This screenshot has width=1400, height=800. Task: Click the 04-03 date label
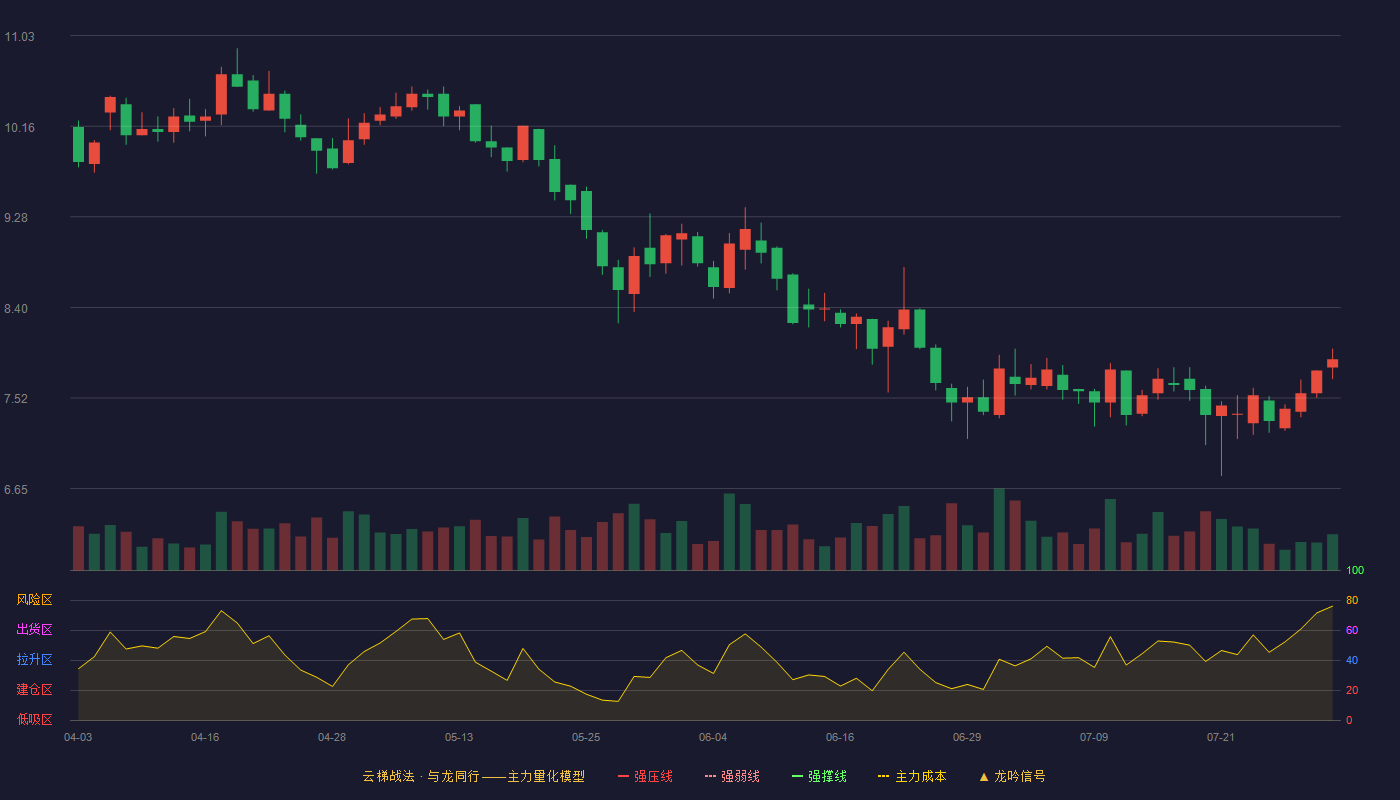78,737
